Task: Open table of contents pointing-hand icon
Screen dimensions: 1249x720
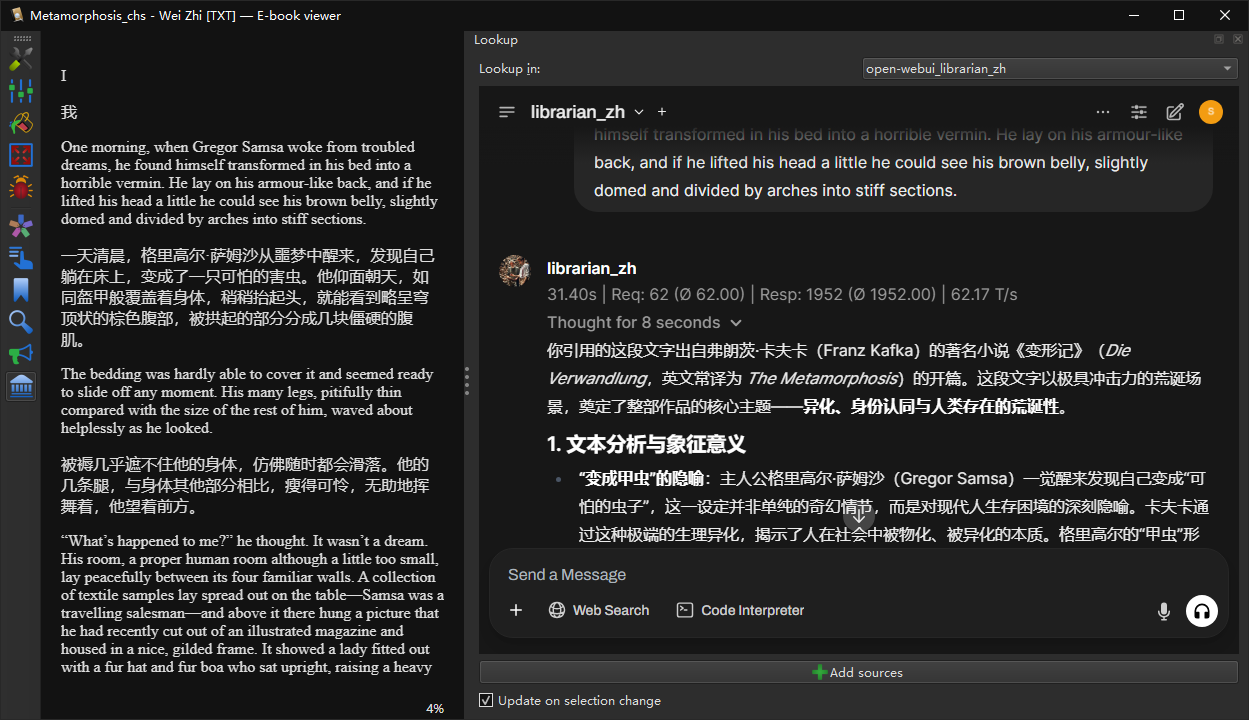Action: (x=21, y=258)
